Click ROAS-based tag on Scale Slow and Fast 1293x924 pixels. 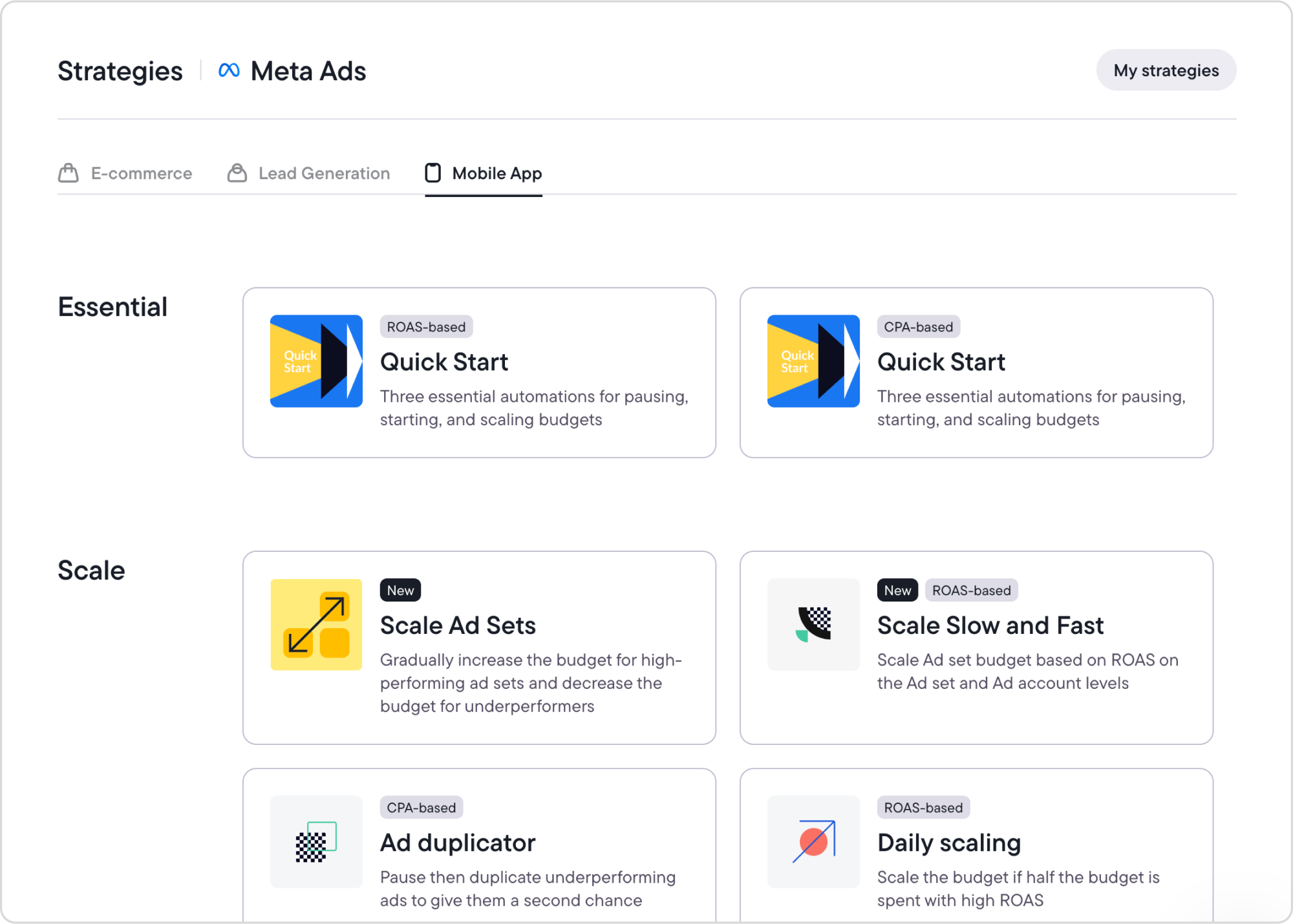tap(972, 591)
